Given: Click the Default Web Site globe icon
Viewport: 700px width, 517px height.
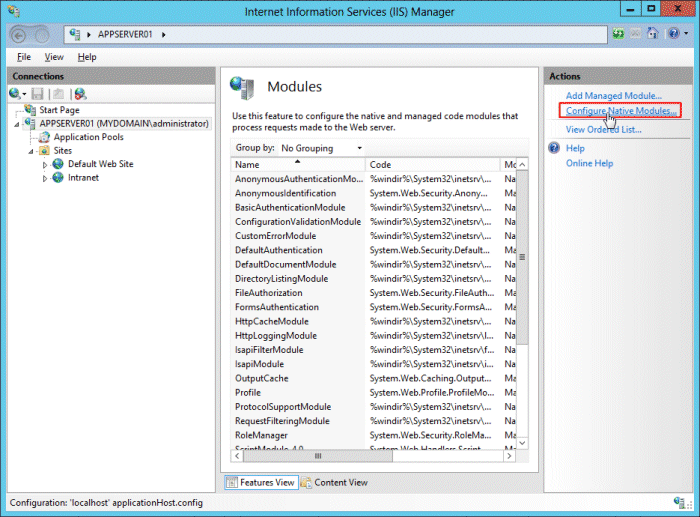Looking at the screenshot, I should [x=58, y=164].
